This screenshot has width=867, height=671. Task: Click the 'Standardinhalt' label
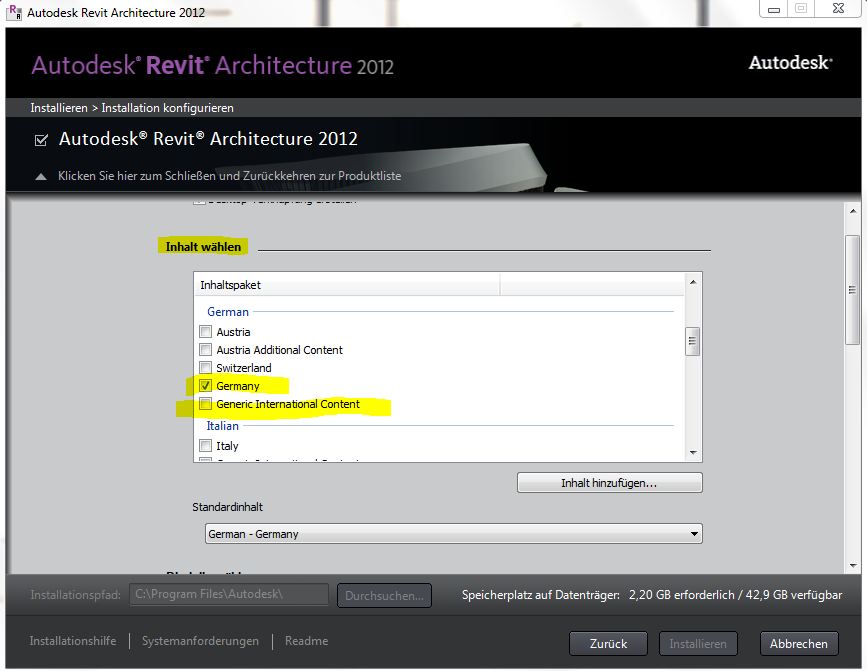[227, 507]
